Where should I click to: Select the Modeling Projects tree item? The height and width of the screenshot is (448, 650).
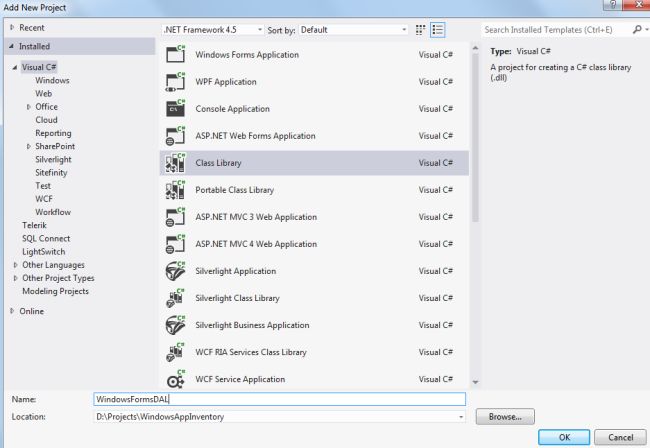click(56, 291)
